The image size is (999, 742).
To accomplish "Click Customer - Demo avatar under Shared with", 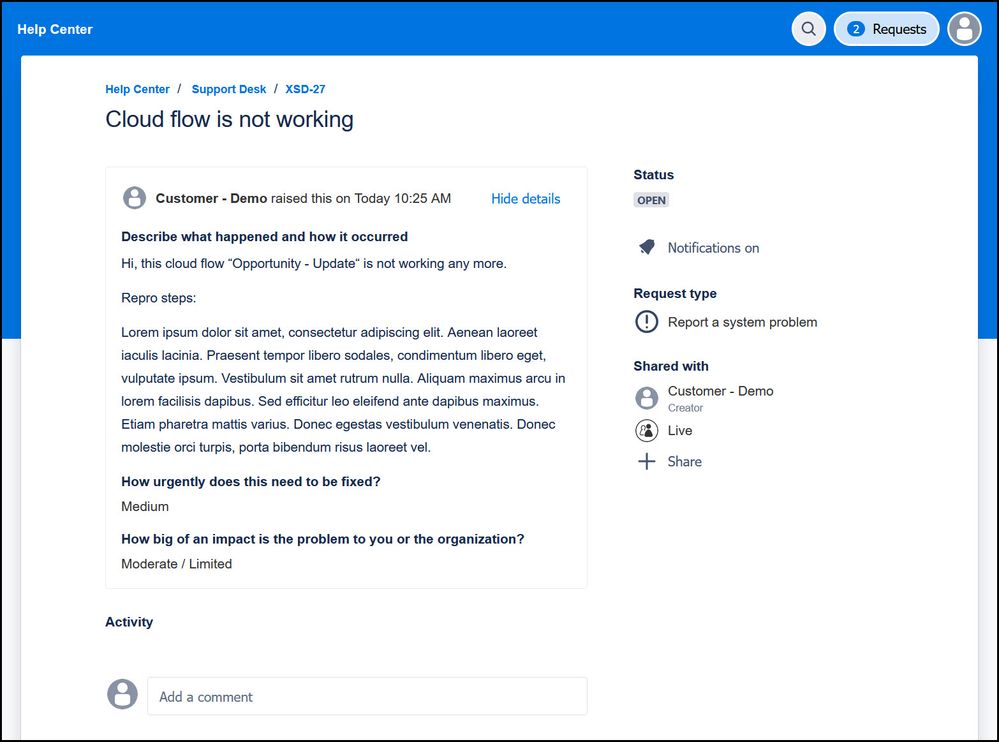I will (x=647, y=398).
